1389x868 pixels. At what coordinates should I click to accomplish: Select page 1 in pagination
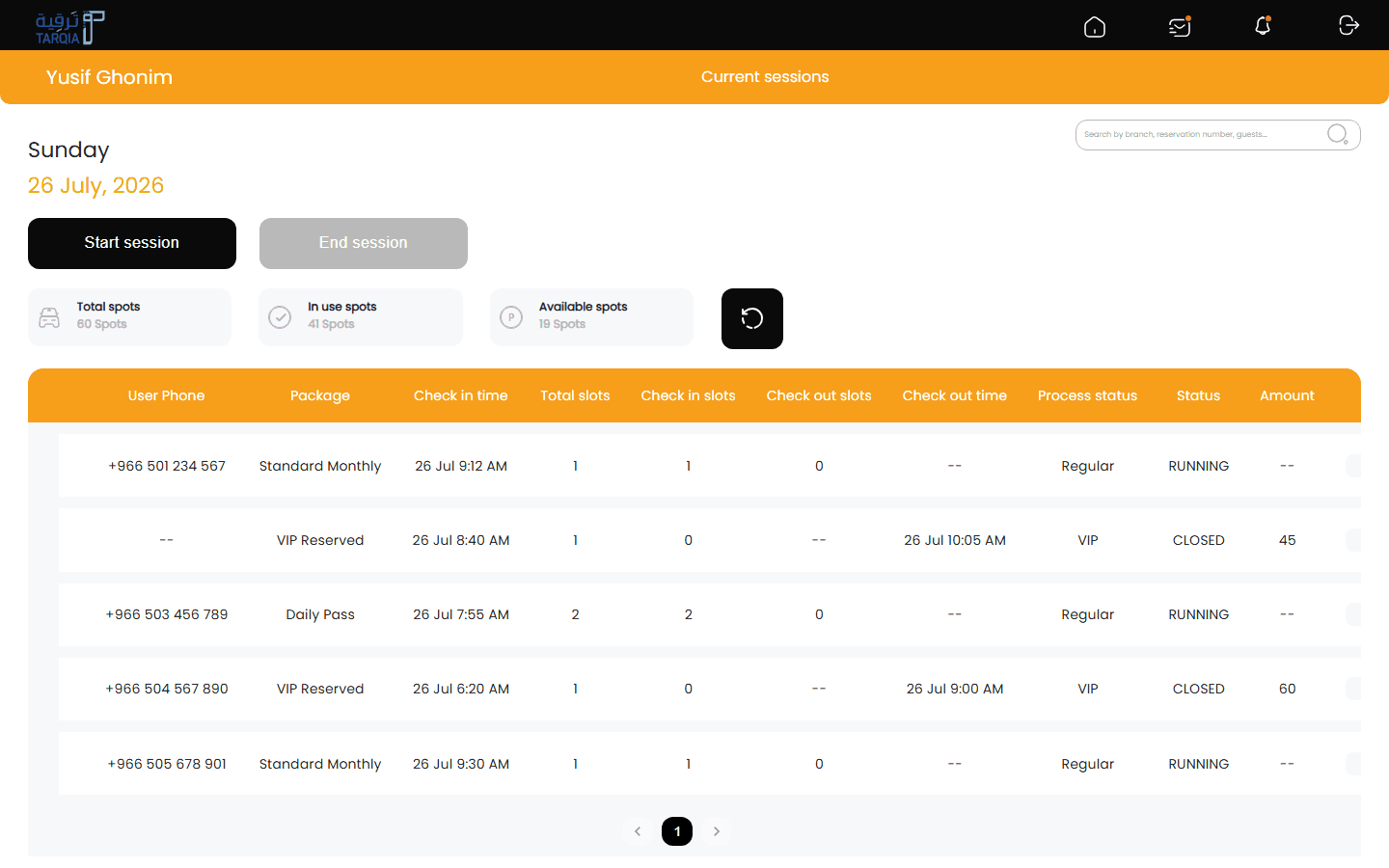(x=677, y=831)
